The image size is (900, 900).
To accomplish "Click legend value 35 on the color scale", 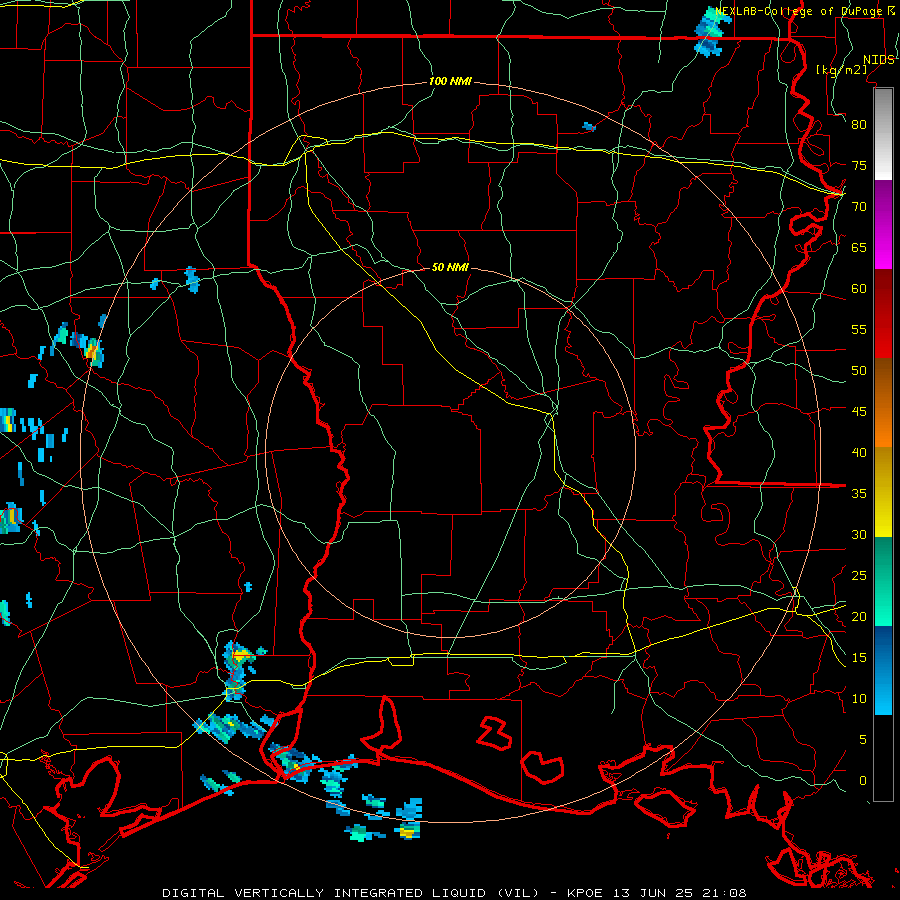I will point(859,494).
